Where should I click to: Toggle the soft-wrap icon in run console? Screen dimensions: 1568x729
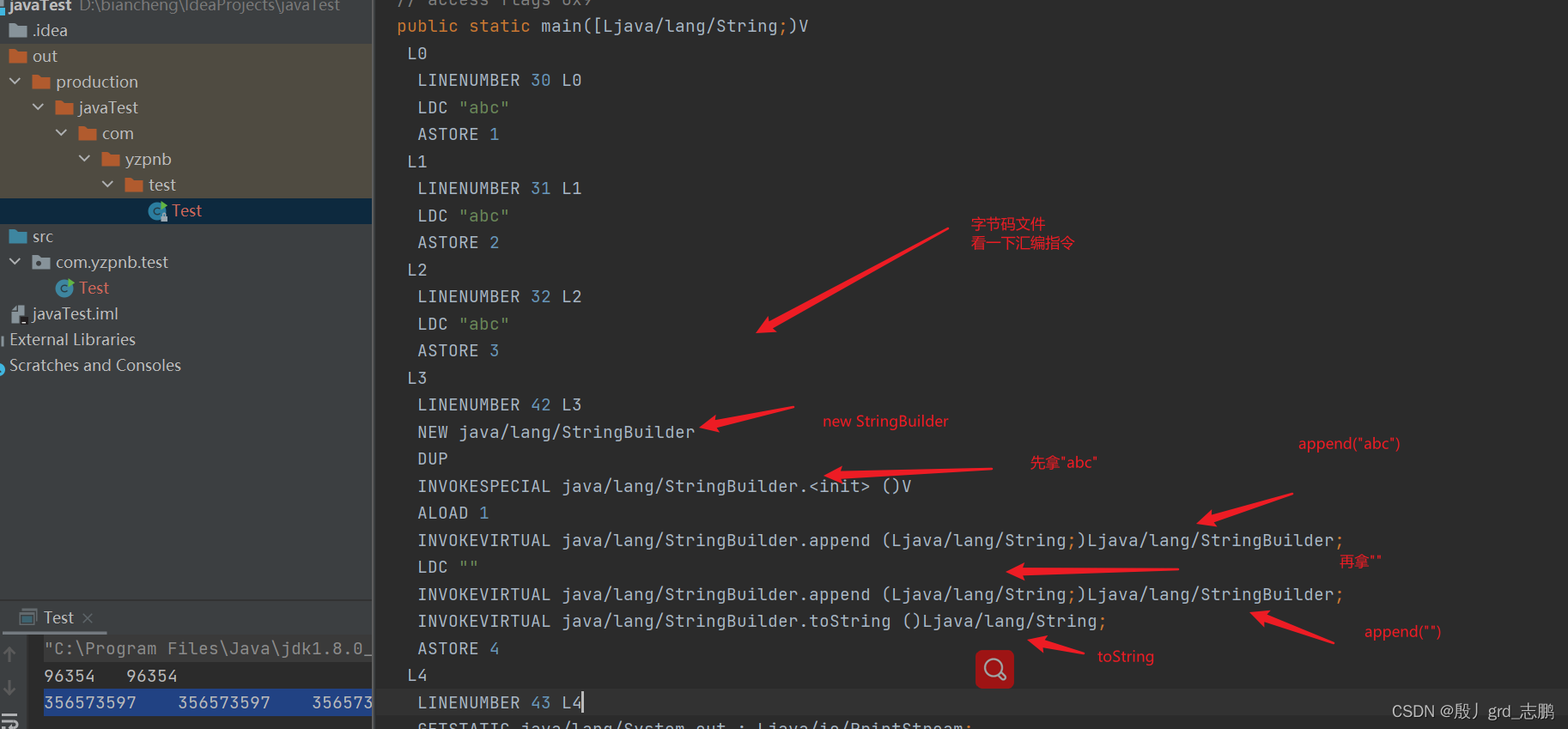click(9, 720)
